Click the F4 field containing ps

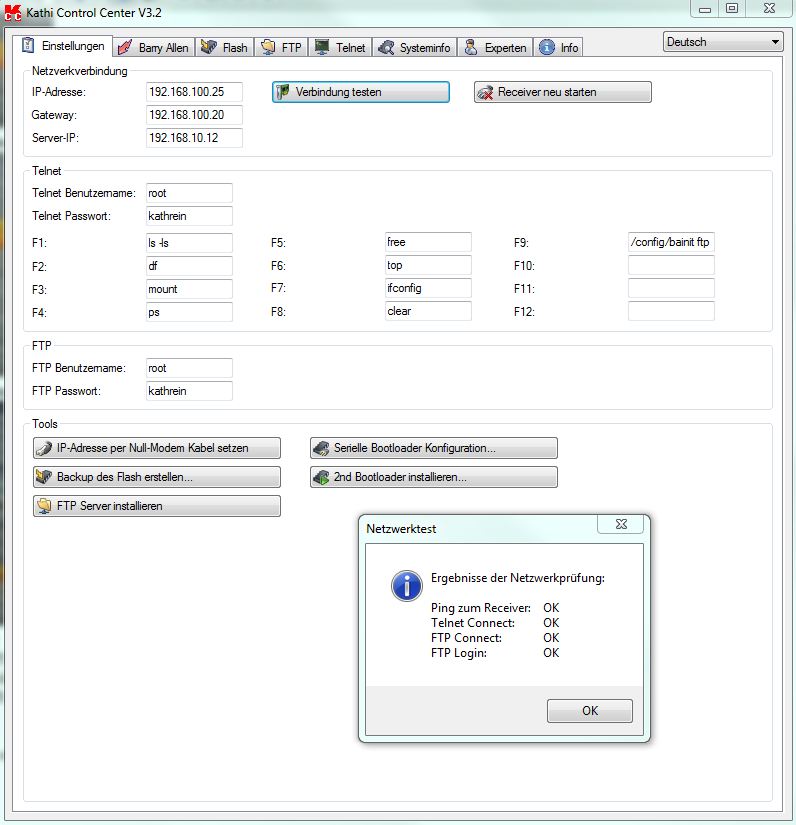tap(189, 313)
